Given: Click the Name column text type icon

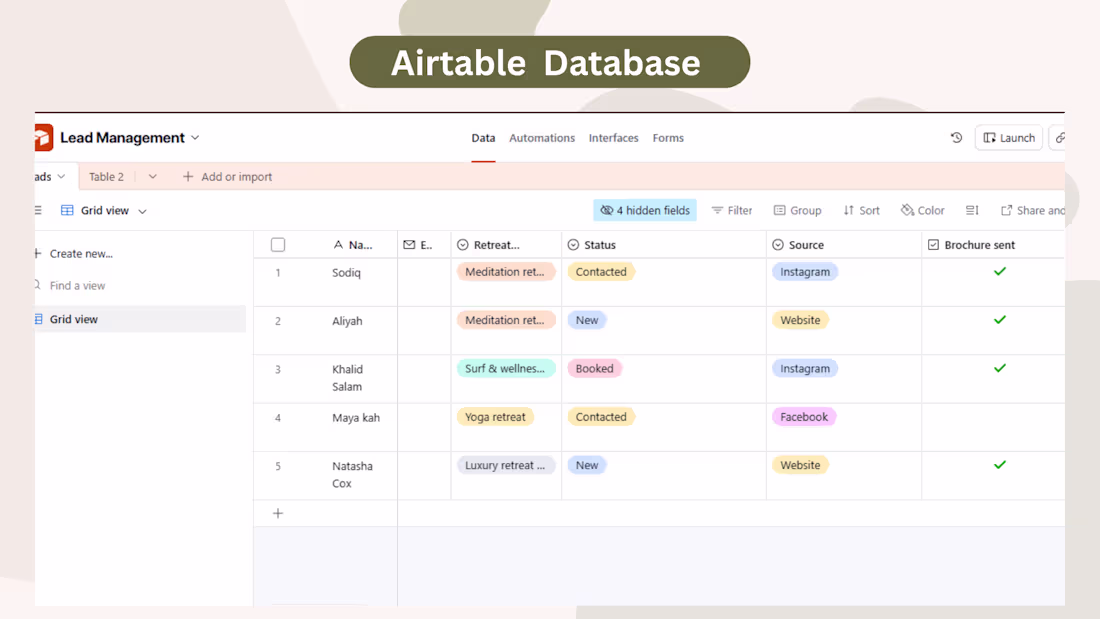Looking at the screenshot, I should pyautogui.click(x=338, y=245).
